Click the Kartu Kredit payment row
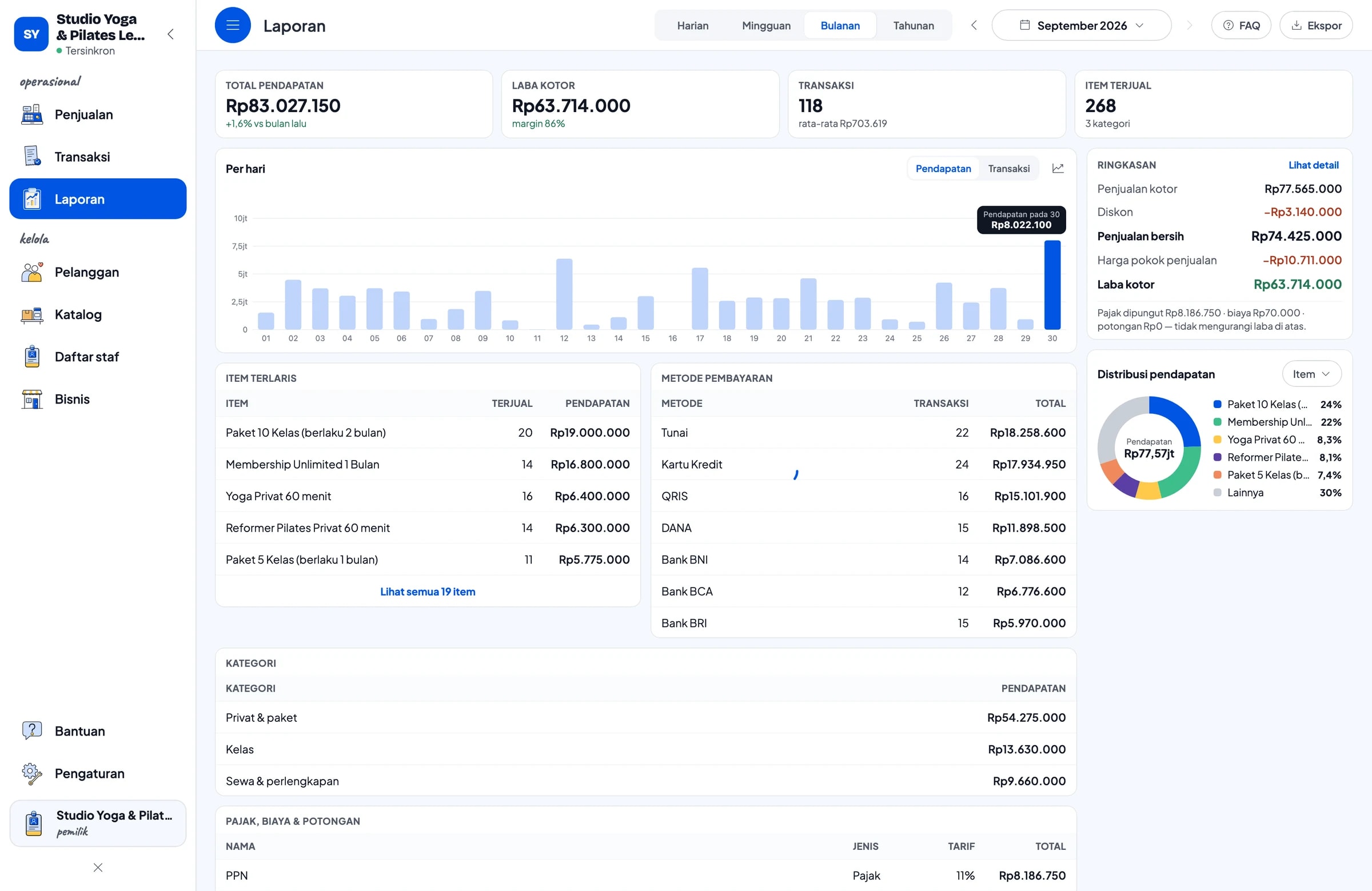This screenshot has height=891, width=1372. tap(863, 465)
